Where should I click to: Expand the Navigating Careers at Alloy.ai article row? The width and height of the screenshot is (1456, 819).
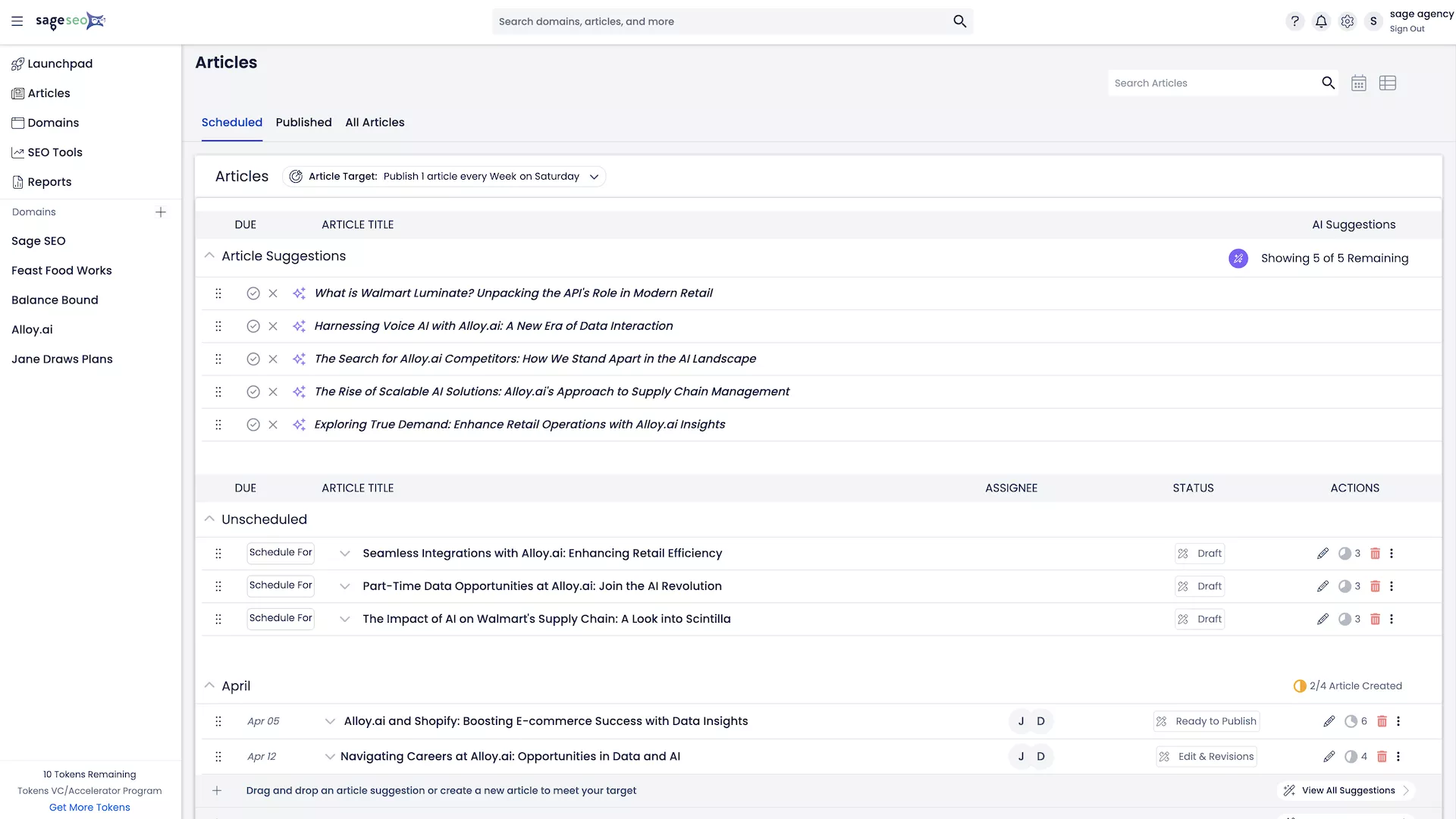(330, 757)
